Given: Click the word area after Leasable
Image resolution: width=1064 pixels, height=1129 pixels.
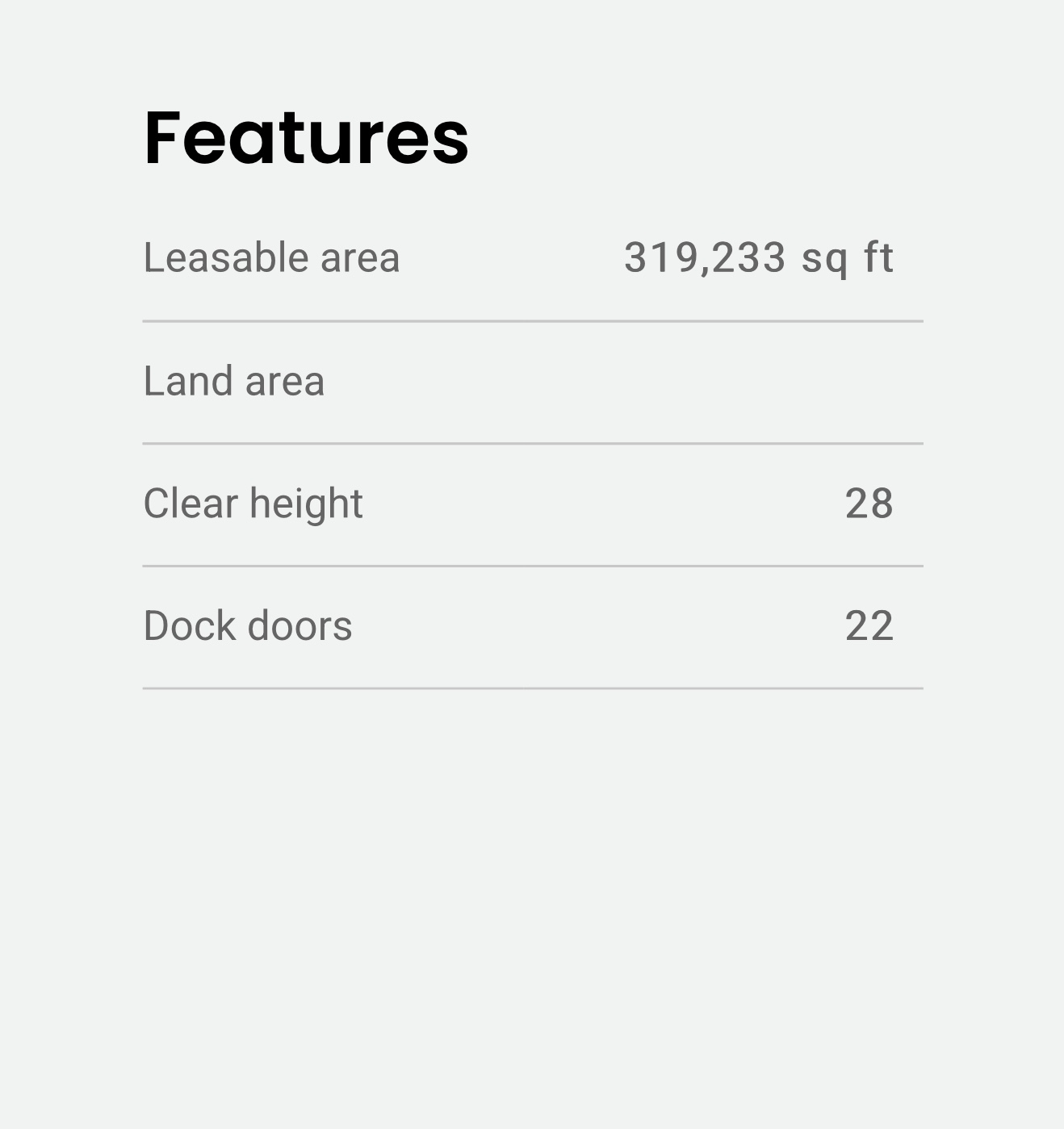Looking at the screenshot, I should click(360, 258).
